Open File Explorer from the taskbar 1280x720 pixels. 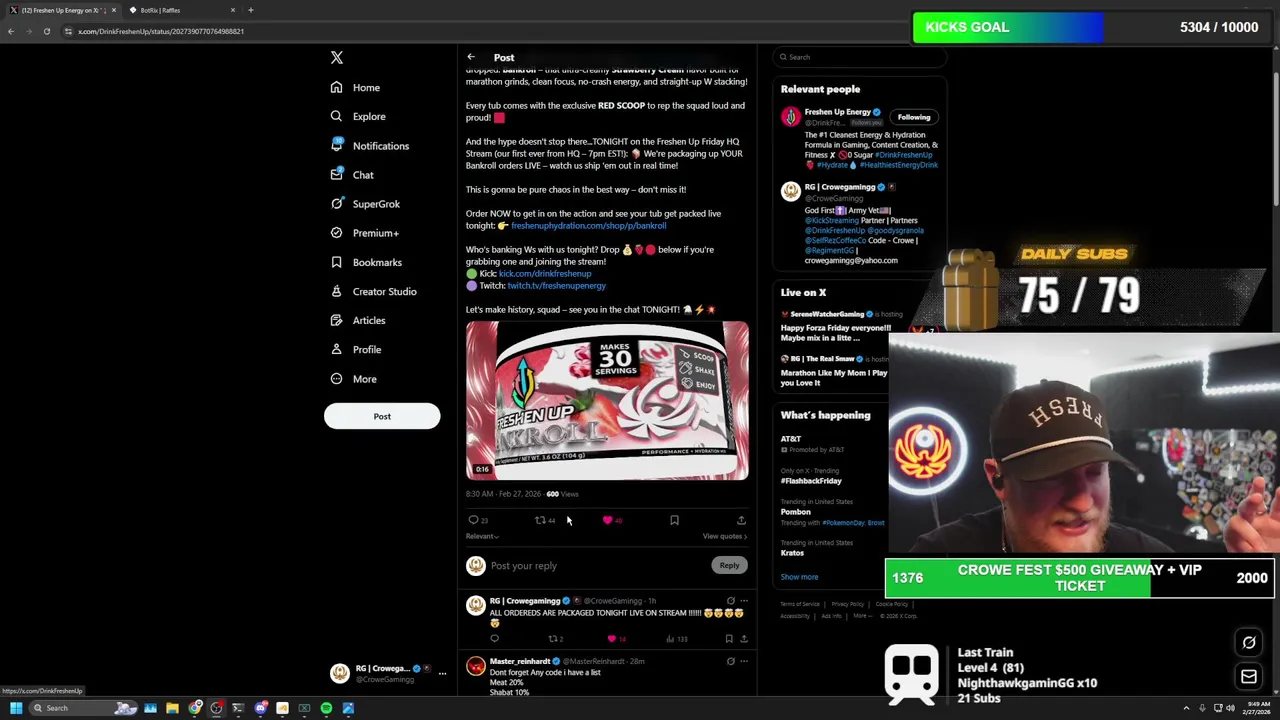coord(172,708)
